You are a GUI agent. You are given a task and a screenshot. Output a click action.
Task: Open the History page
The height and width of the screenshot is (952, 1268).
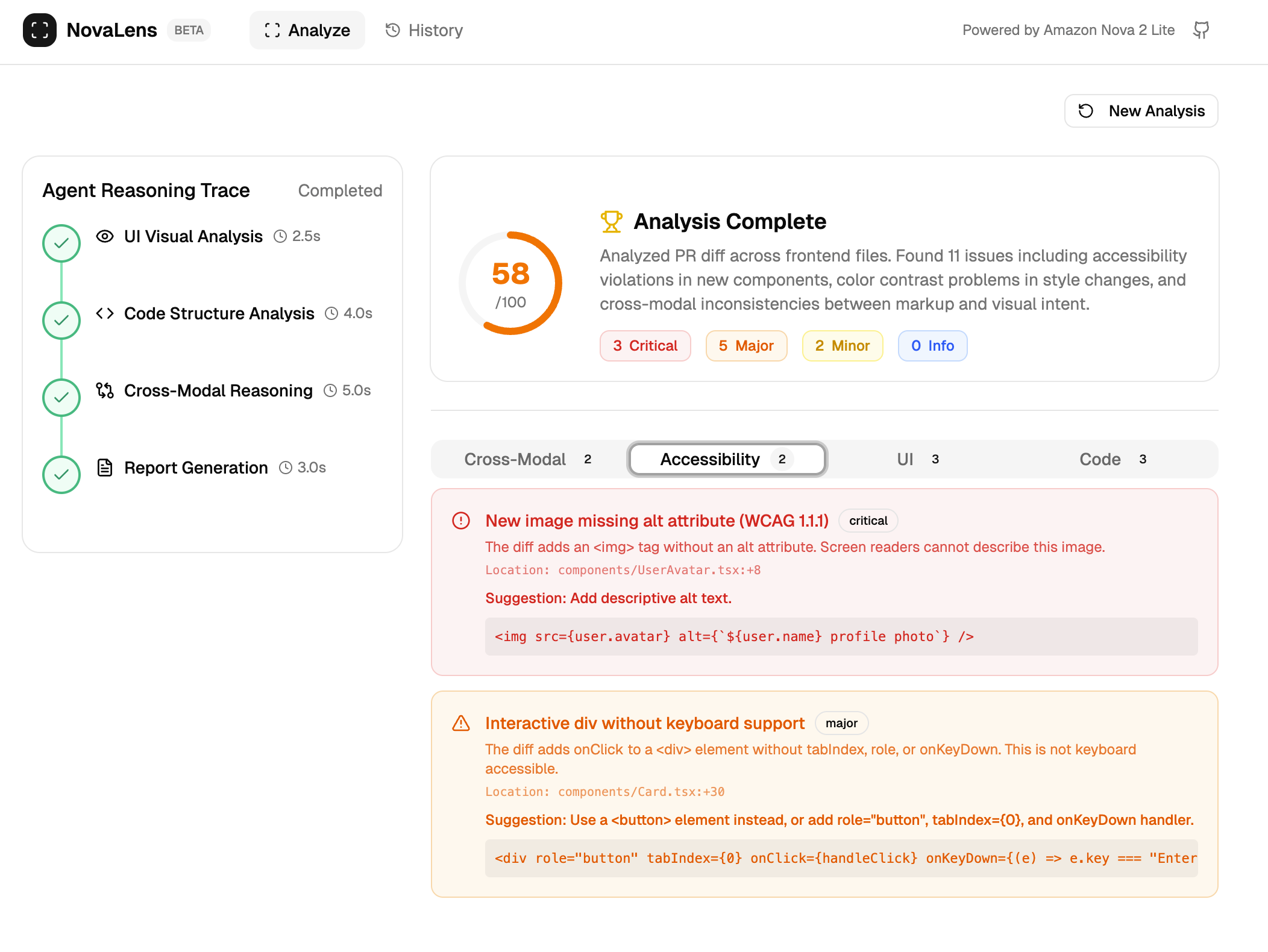[x=424, y=30]
